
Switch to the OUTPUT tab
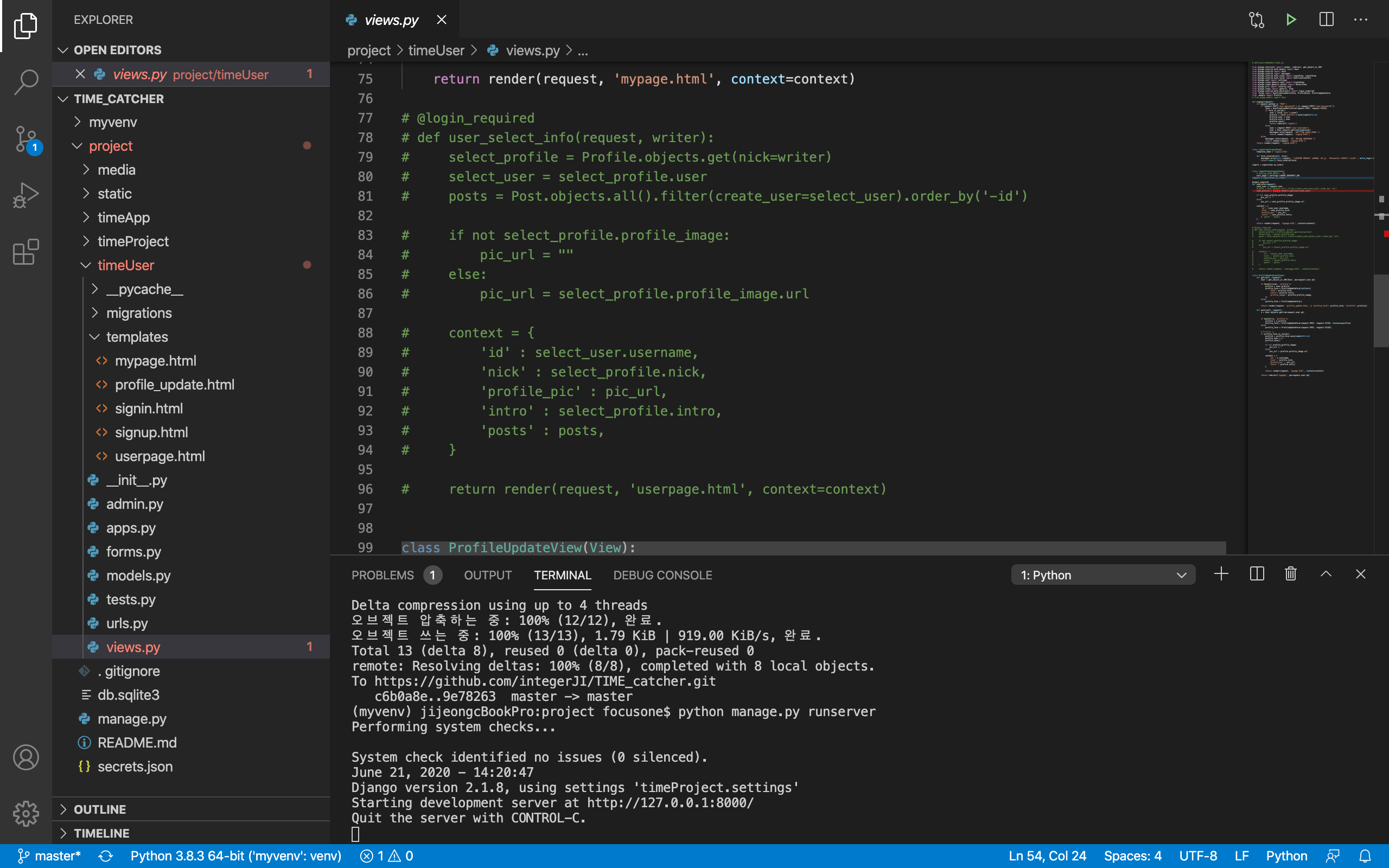point(487,575)
